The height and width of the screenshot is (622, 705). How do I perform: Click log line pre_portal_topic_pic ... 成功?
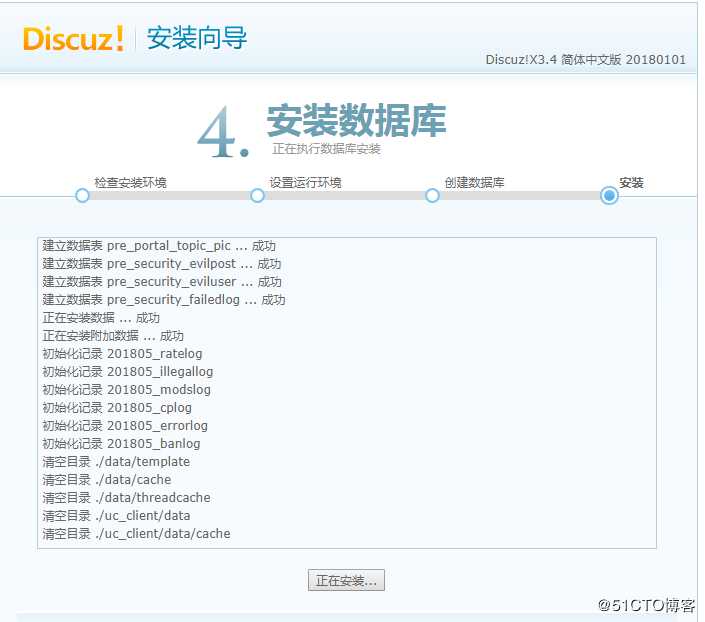click(x=159, y=246)
